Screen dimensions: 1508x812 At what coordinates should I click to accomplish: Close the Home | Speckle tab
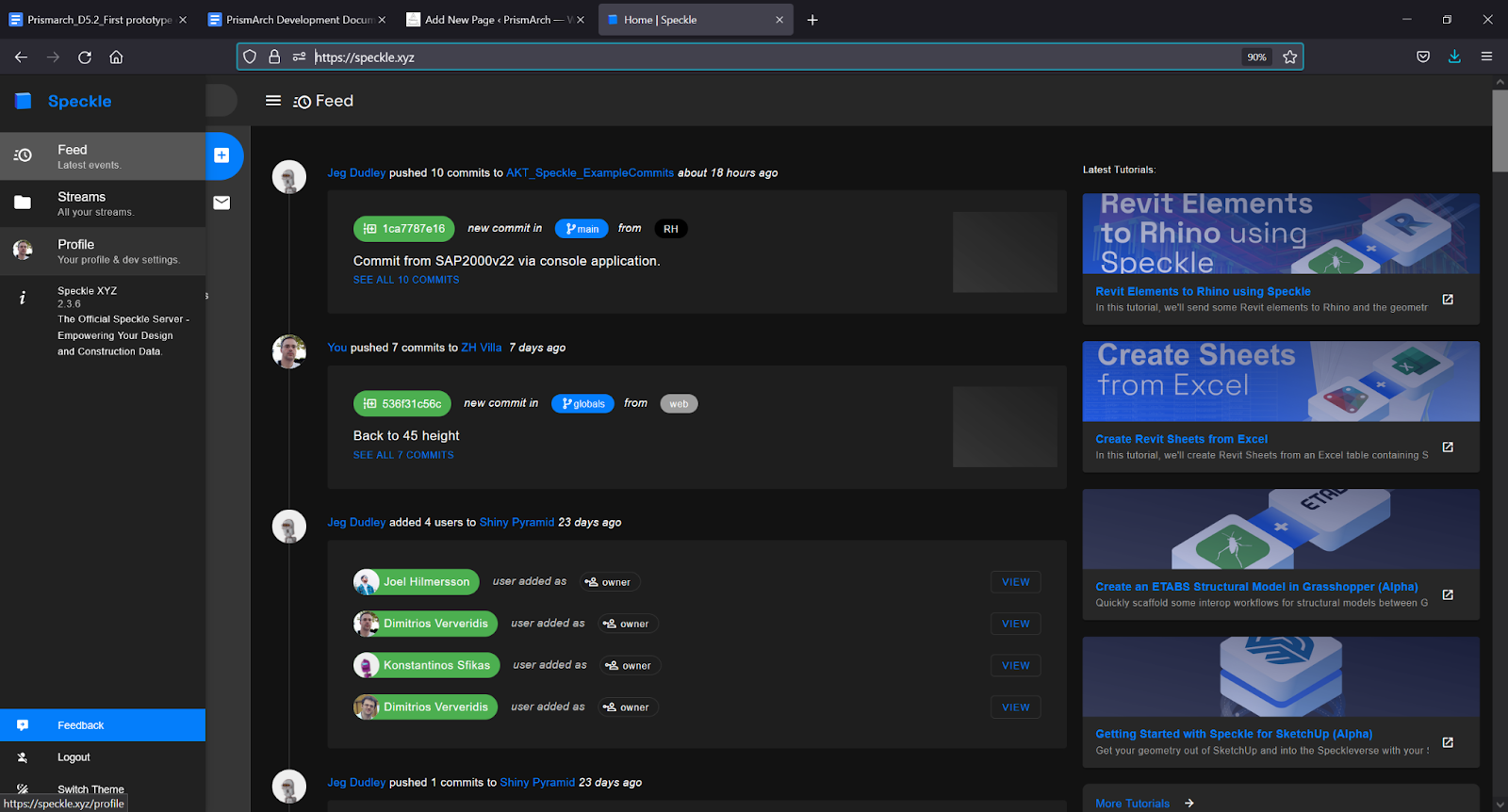tap(779, 20)
